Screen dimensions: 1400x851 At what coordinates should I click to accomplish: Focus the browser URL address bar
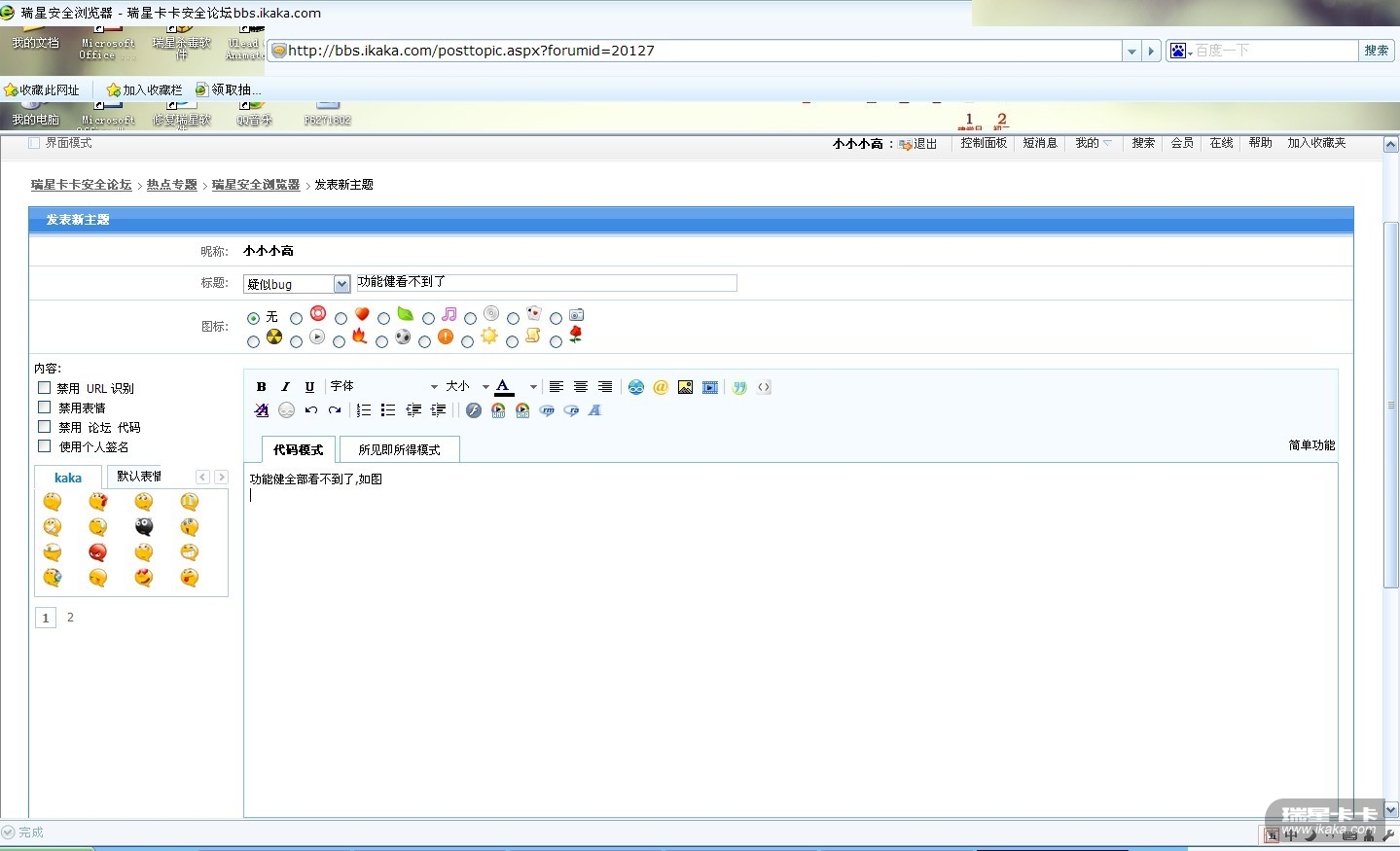696,51
